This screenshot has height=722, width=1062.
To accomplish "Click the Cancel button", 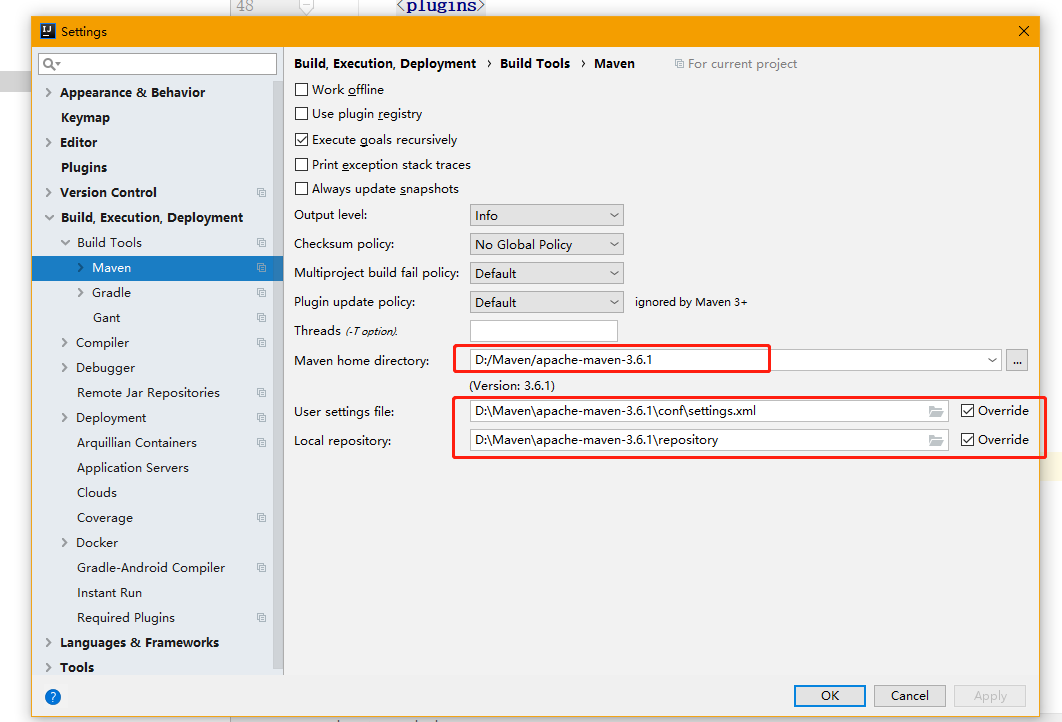I will coord(910,696).
